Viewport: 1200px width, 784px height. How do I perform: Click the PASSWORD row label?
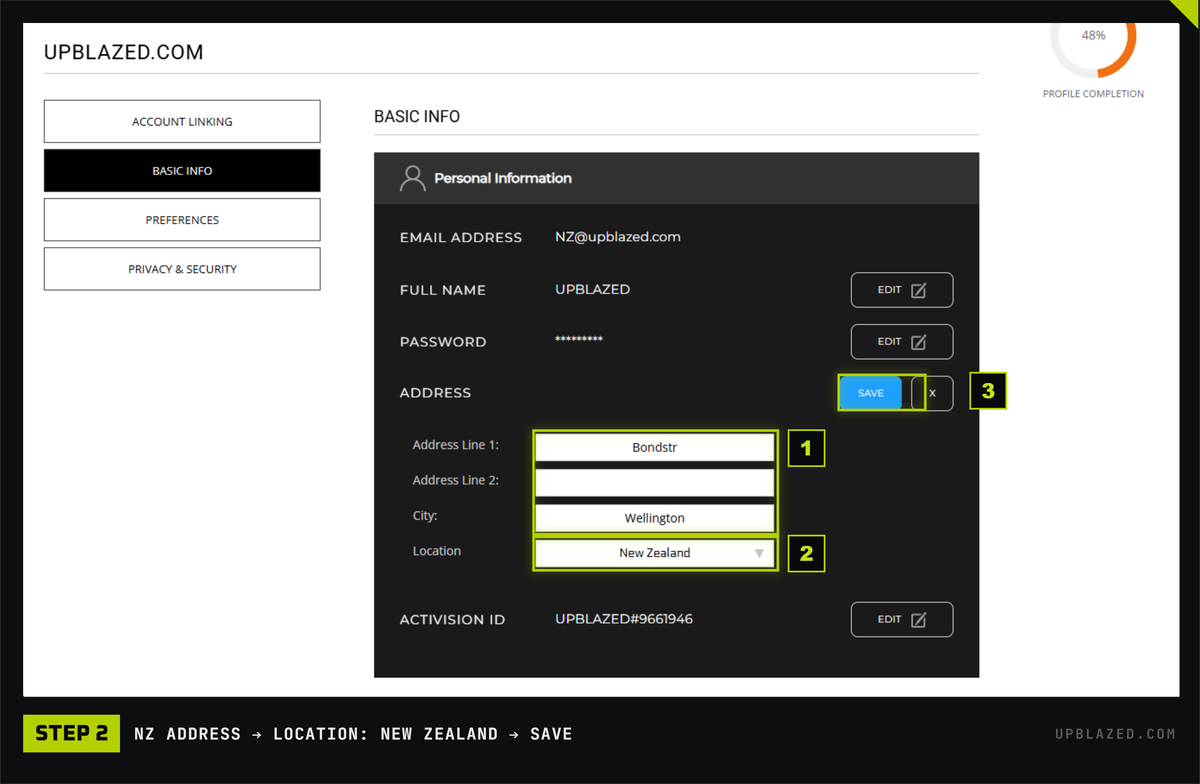443,342
